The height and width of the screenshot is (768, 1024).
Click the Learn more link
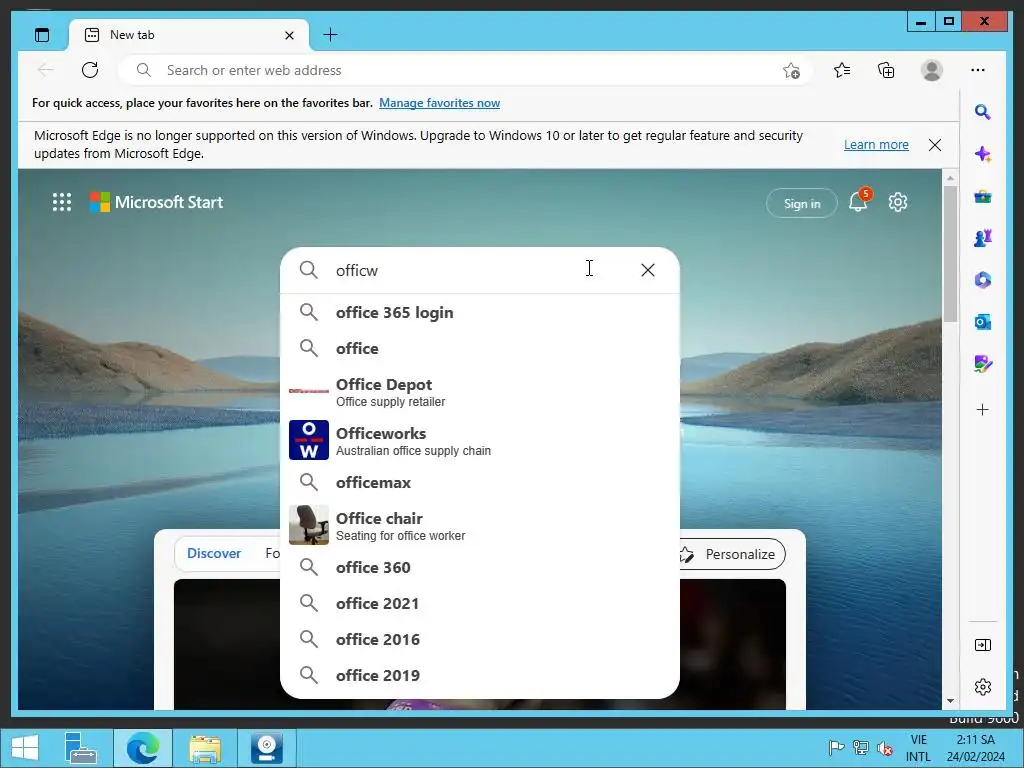876,145
